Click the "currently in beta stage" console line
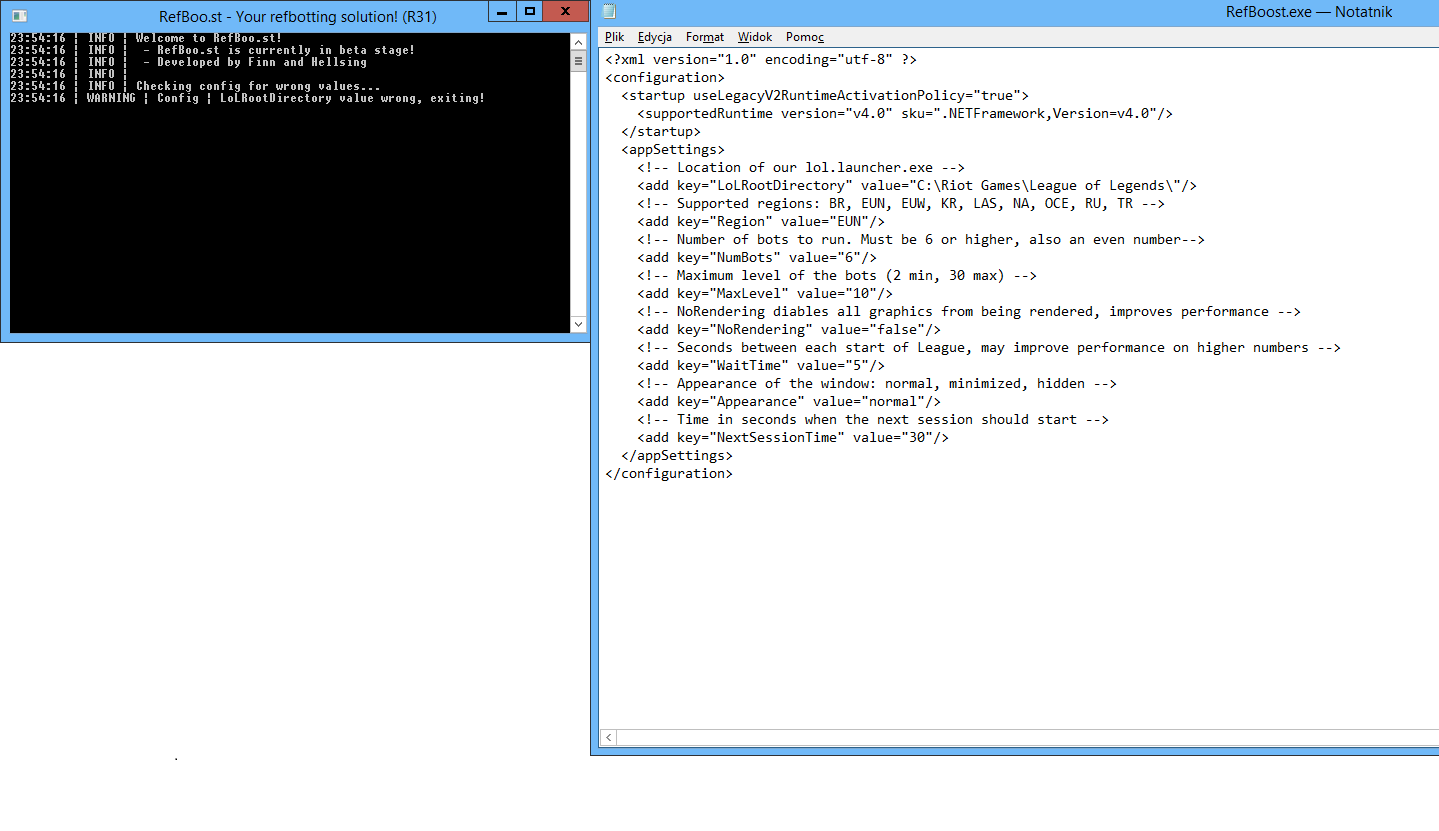 coord(212,51)
